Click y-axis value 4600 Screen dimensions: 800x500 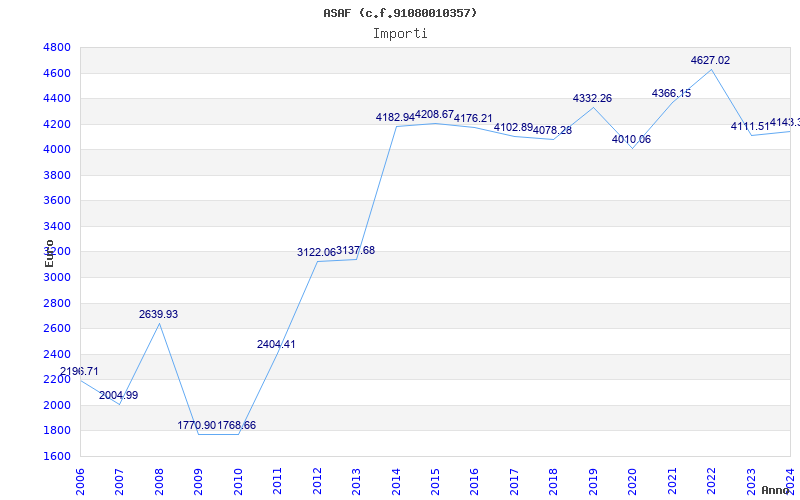[57, 73]
